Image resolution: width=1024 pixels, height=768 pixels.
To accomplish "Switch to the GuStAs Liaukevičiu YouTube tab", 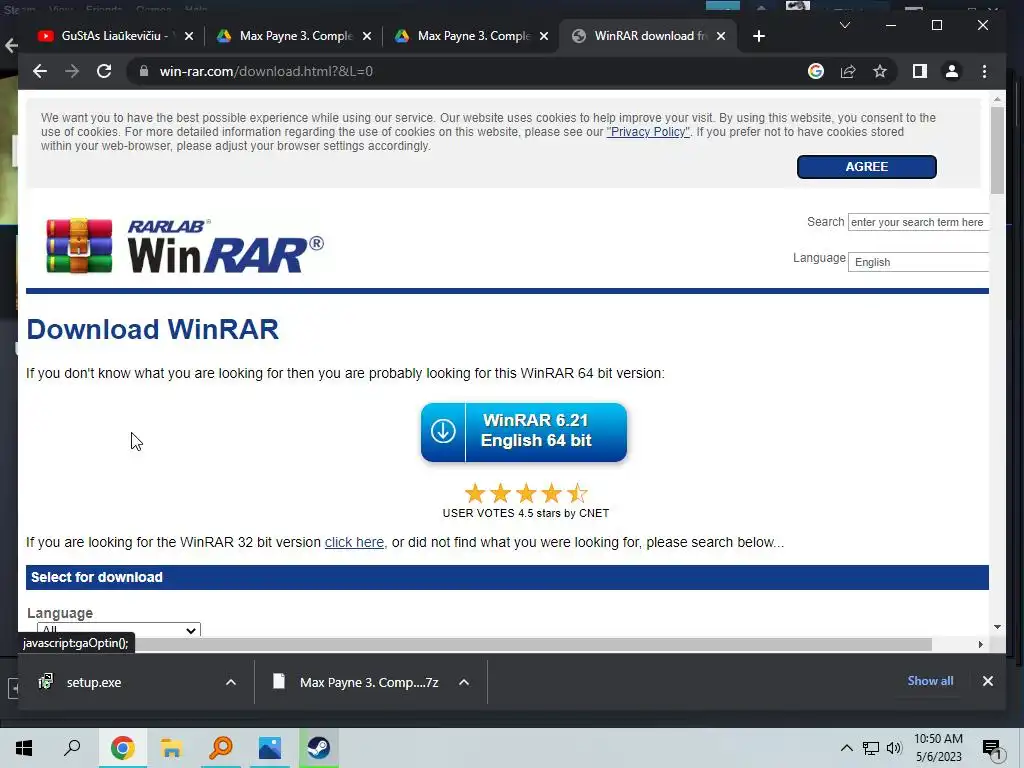I will click(114, 36).
